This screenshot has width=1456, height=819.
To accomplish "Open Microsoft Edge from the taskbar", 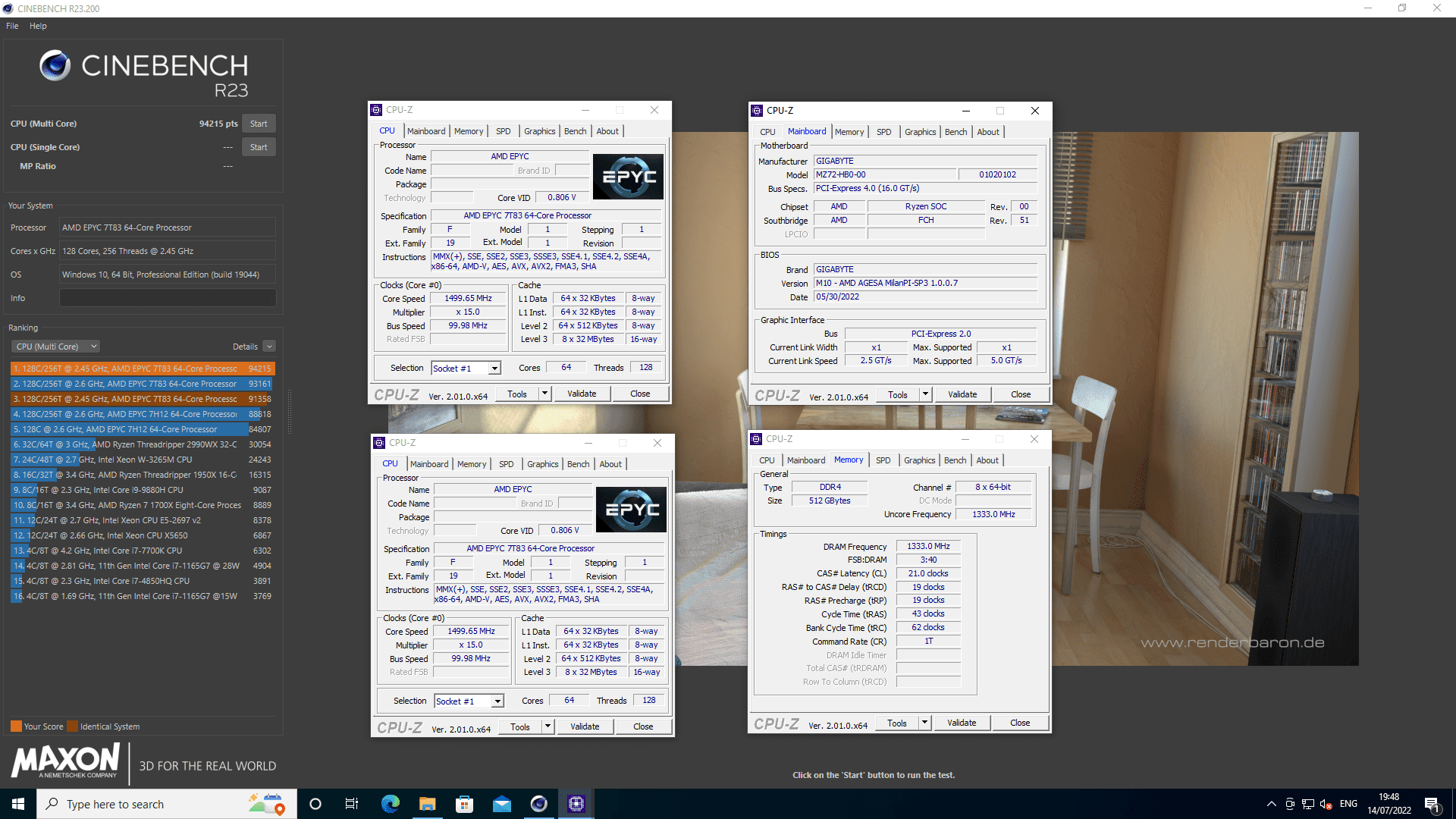I will click(x=390, y=804).
